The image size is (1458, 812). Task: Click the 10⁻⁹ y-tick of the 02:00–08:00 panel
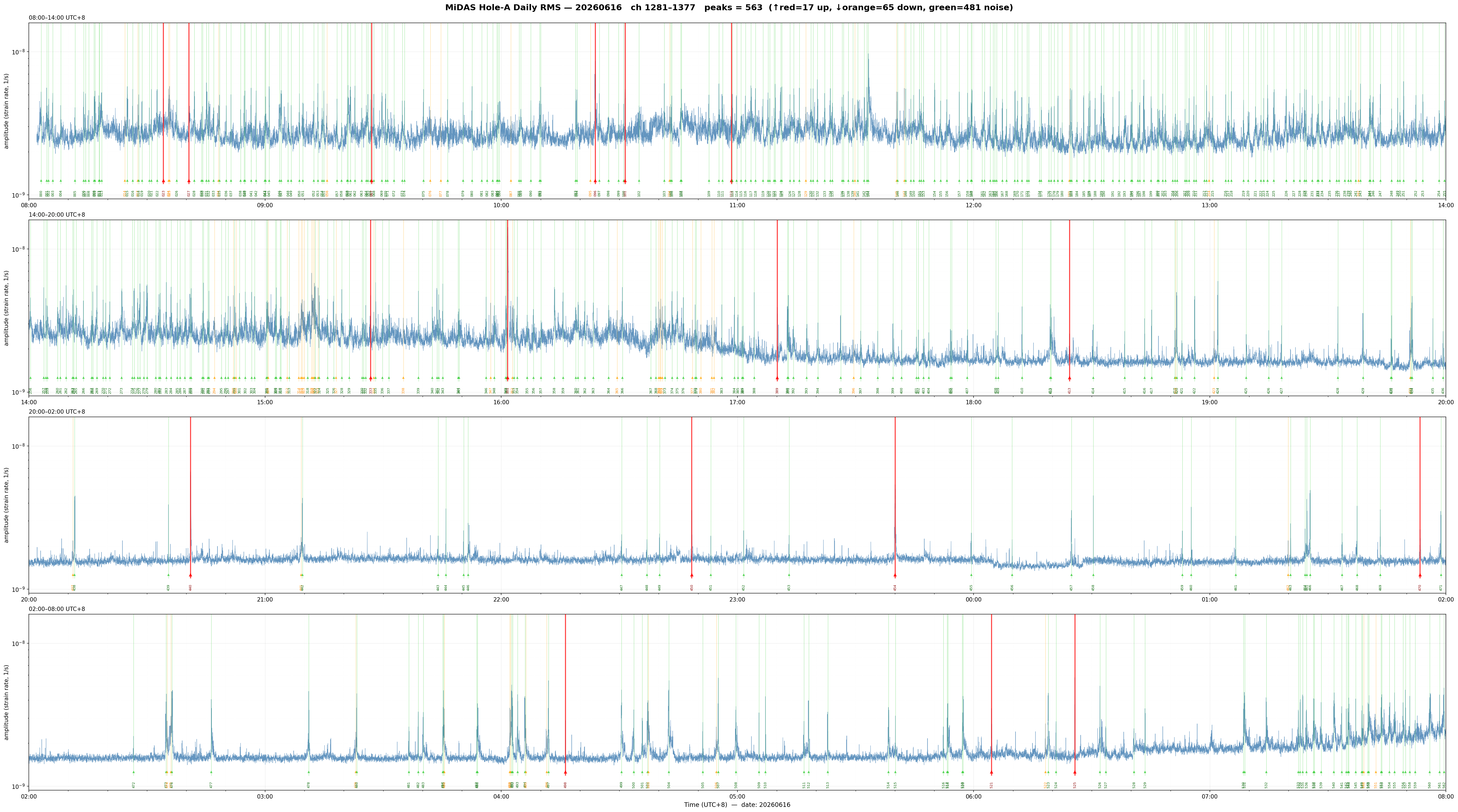(19, 786)
